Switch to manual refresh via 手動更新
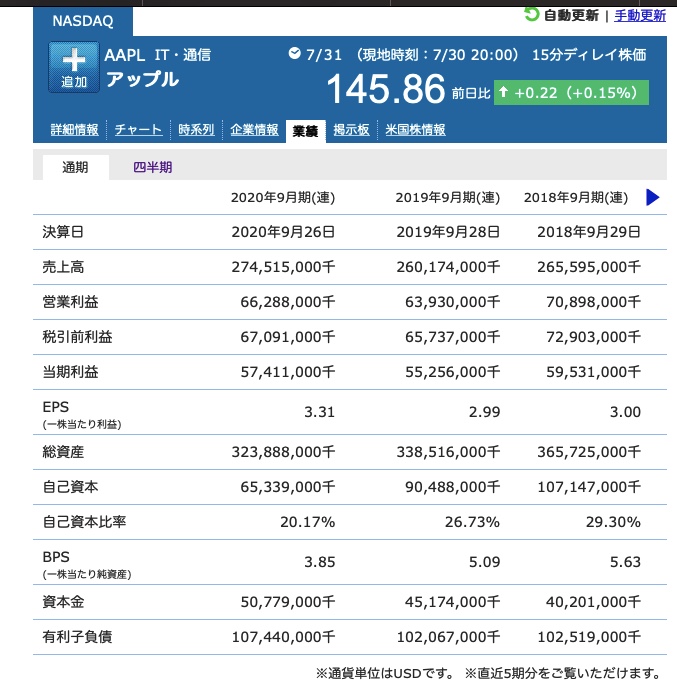Viewport: 677px width, 694px height. click(x=640, y=15)
